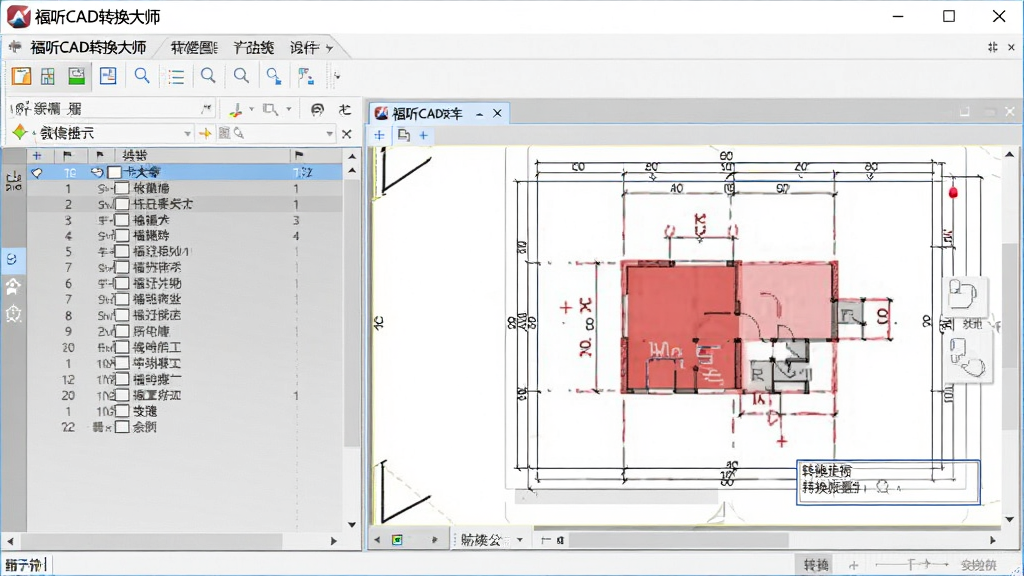Click the magnifier left of the list icon
This screenshot has height=576, width=1024.
[142, 76]
